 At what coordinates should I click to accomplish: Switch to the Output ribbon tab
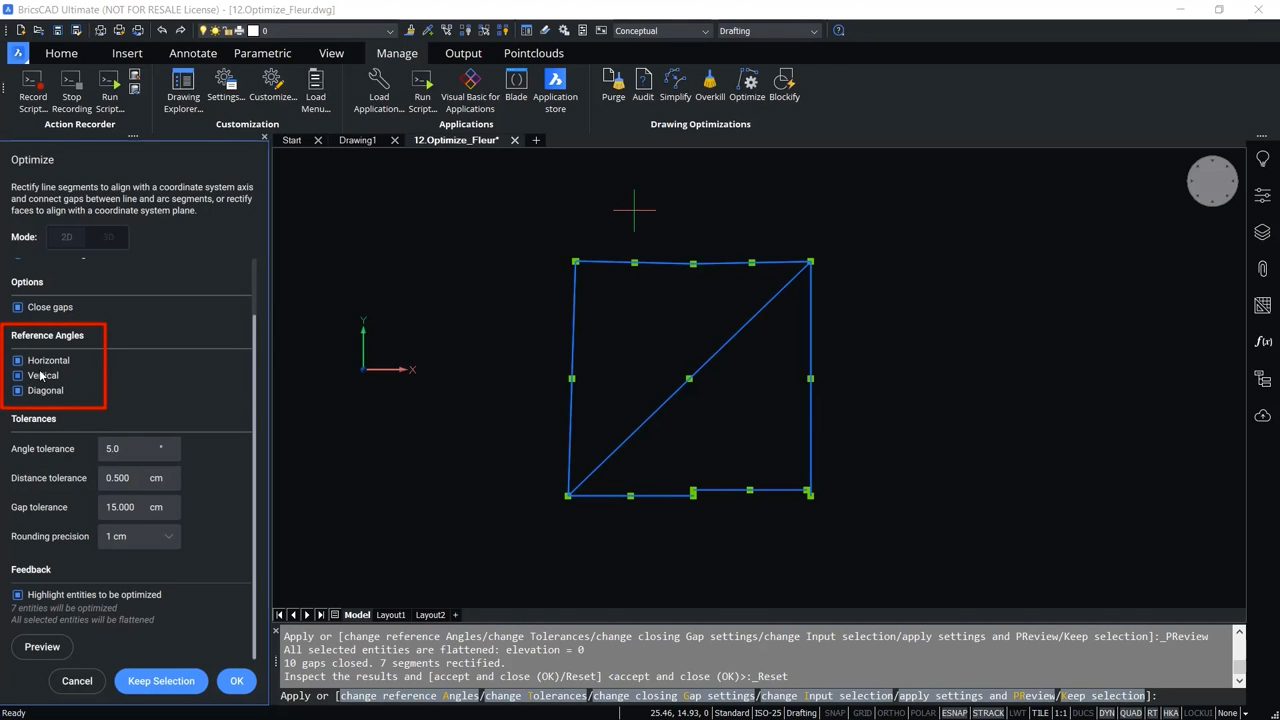(x=463, y=53)
